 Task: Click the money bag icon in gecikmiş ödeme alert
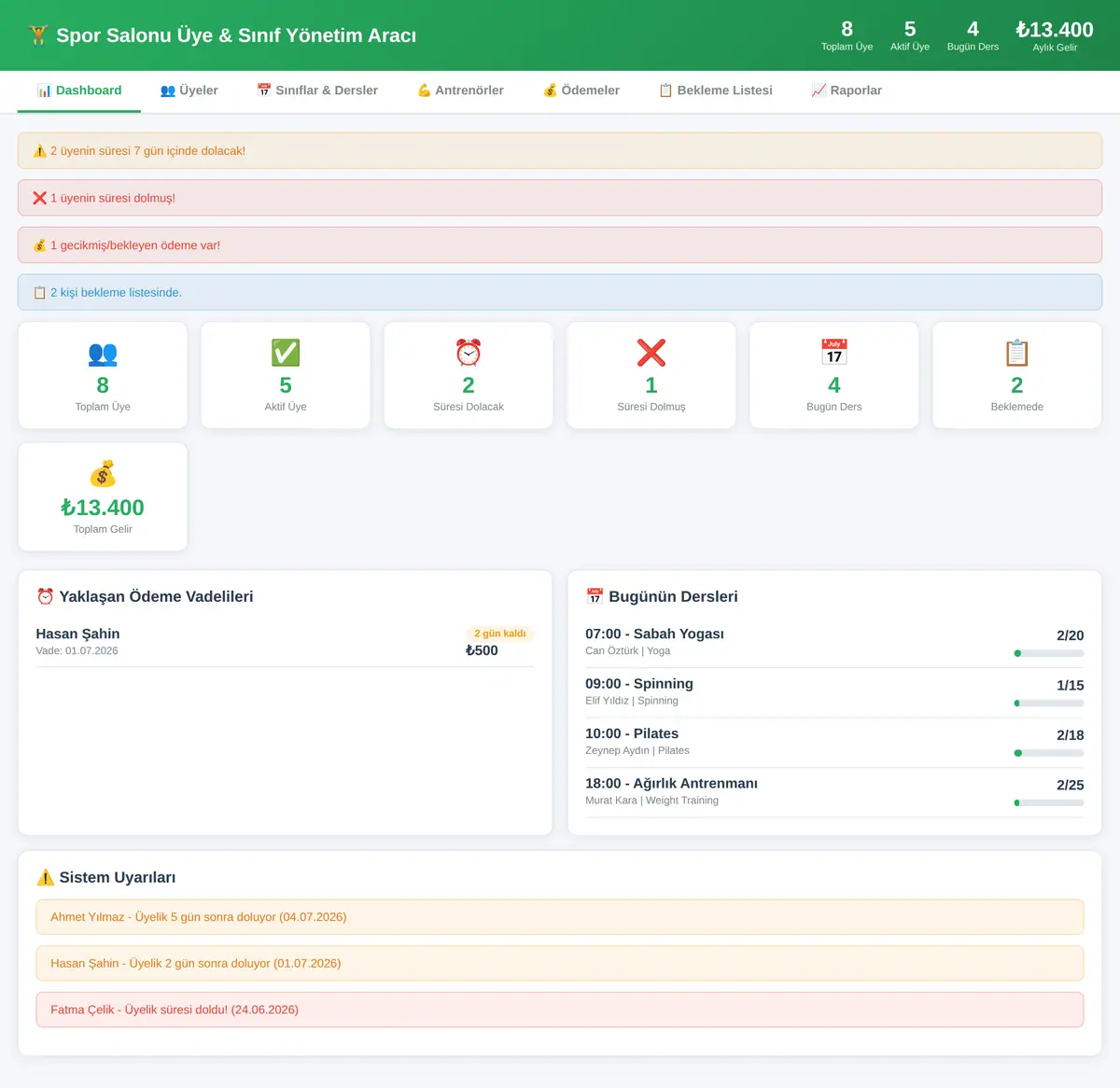point(39,245)
